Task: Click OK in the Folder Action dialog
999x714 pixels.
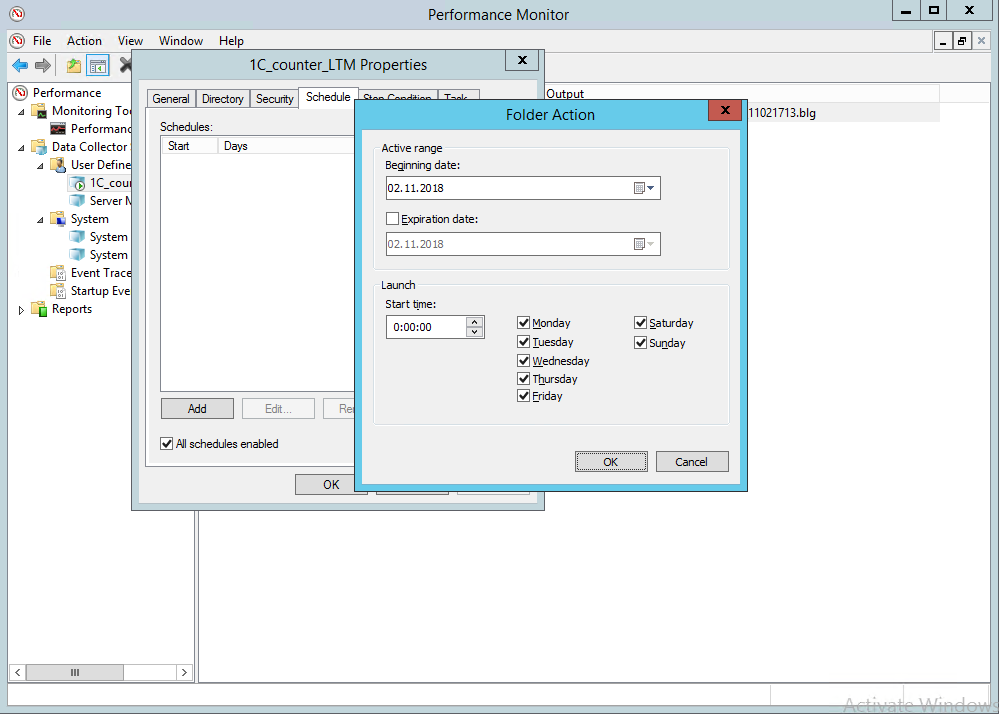Action: tap(610, 462)
